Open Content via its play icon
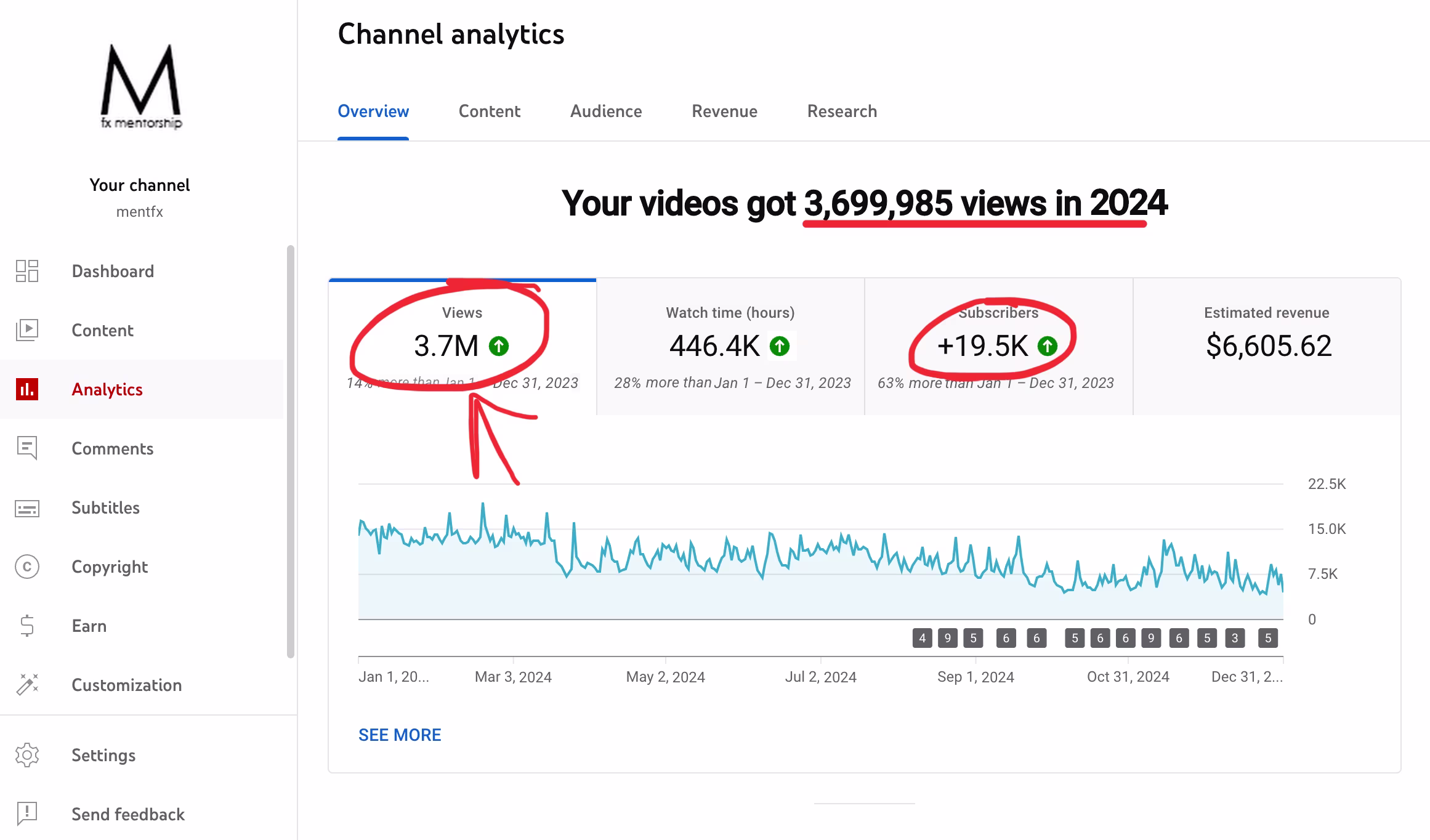 (27, 330)
